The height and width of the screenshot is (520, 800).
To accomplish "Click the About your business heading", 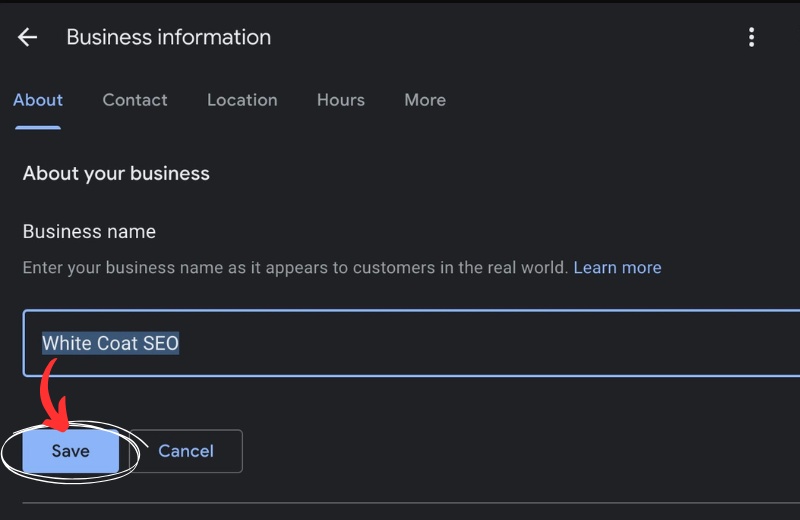I will coord(116,174).
